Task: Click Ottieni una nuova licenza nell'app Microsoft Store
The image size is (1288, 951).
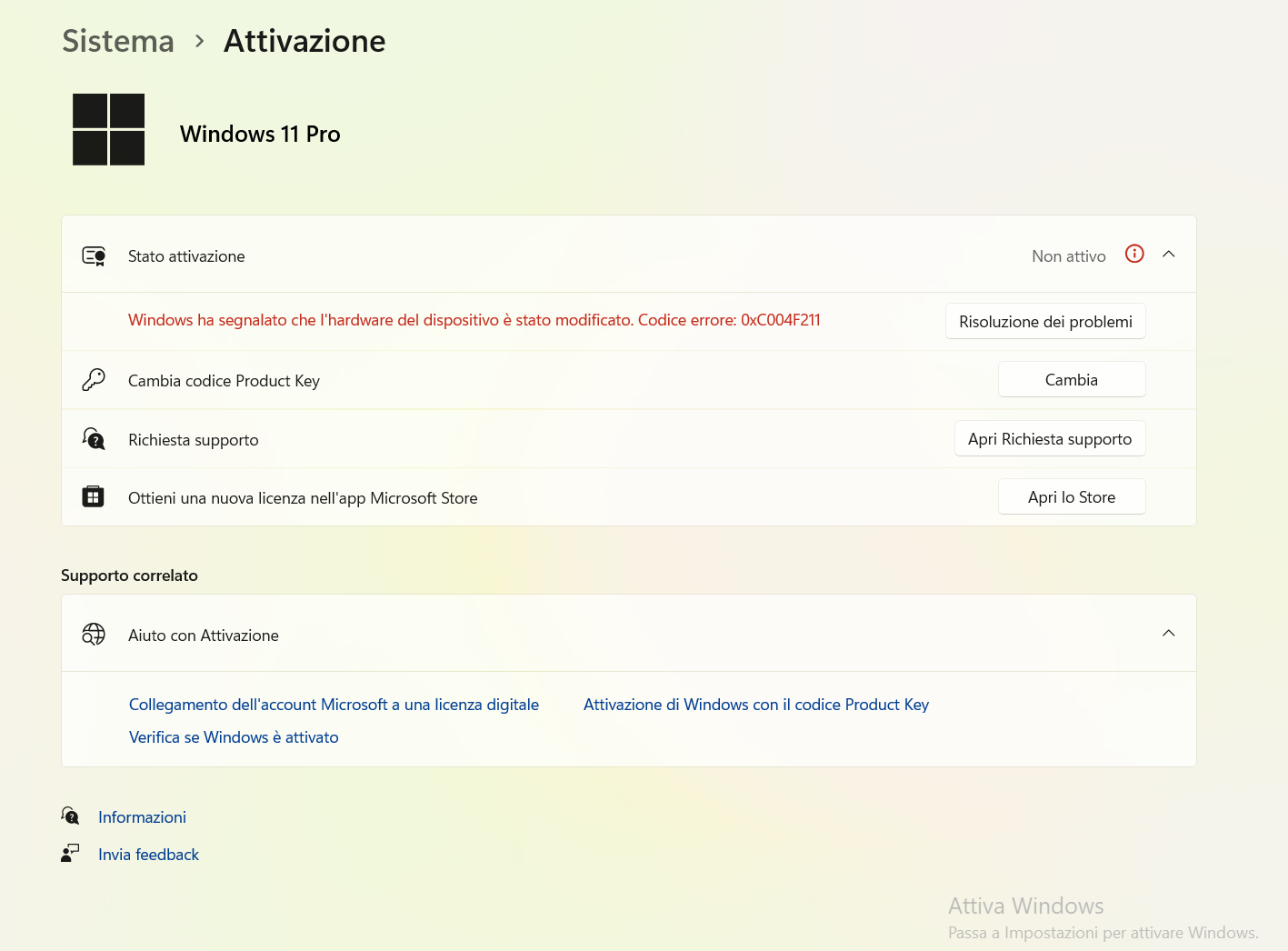Action: (303, 498)
